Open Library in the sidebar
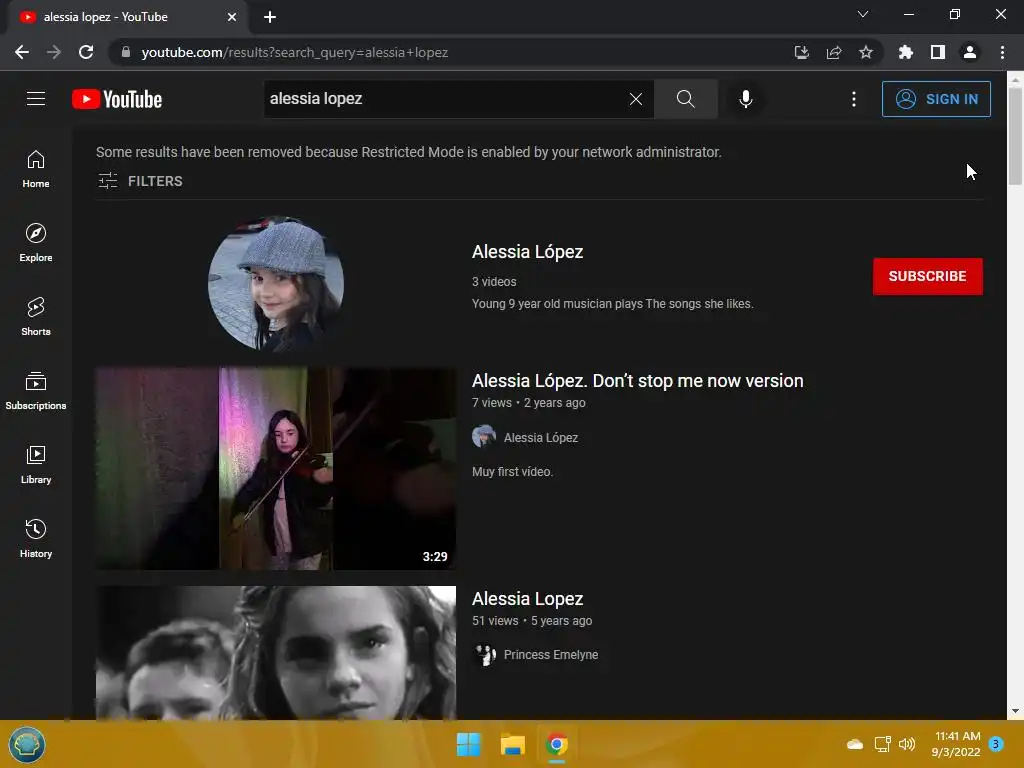This screenshot has width=1024, height=768. 36,464
